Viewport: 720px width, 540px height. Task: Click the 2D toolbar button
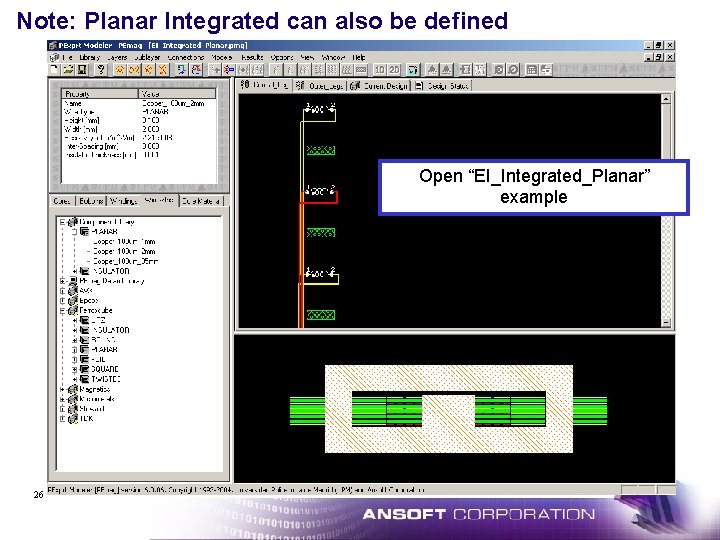click(x=394, y=69)
